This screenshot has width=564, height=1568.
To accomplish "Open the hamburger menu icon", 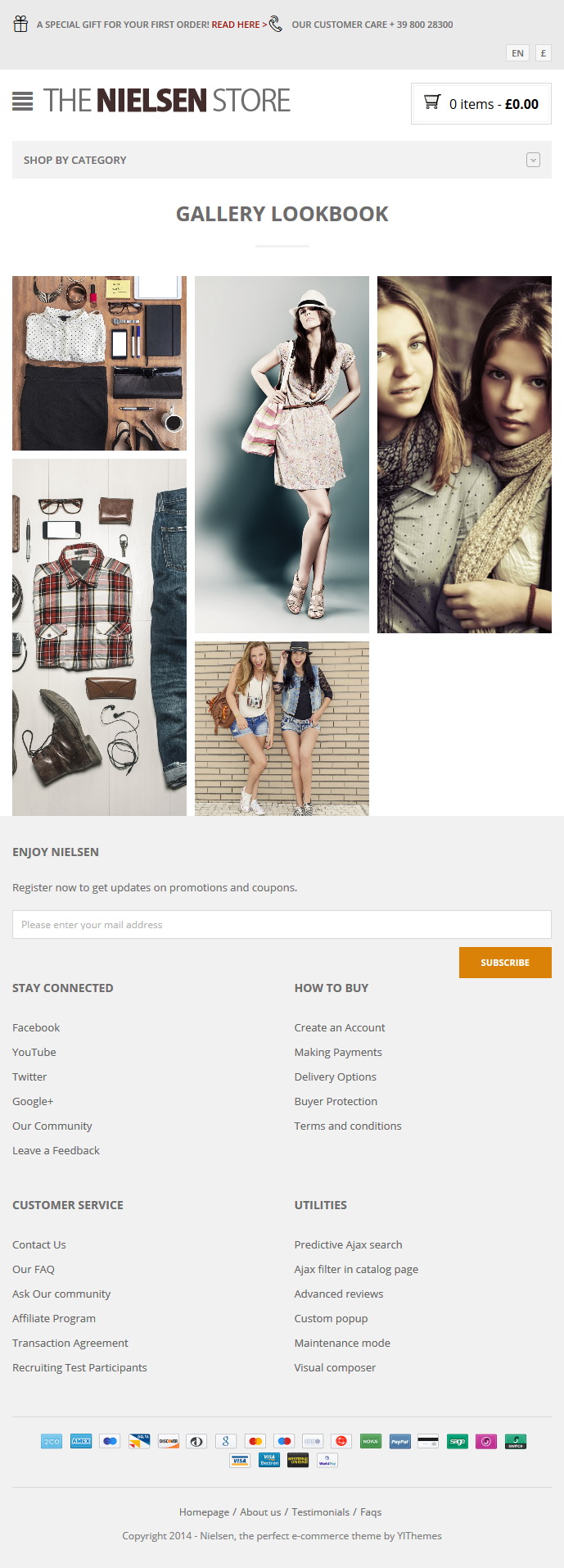I will pyautogui.click(x=23, y=101).
